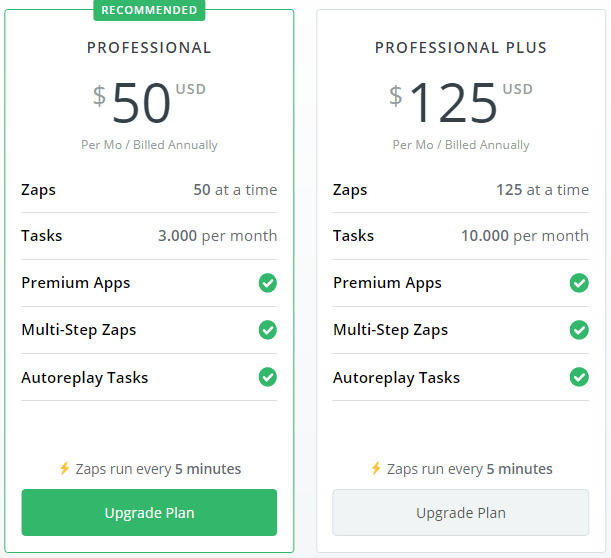Screen dimensions: 611x558
Task: Click Professional plan Autoreplay Tasks checkmark icon
Action: click(267, 377)
